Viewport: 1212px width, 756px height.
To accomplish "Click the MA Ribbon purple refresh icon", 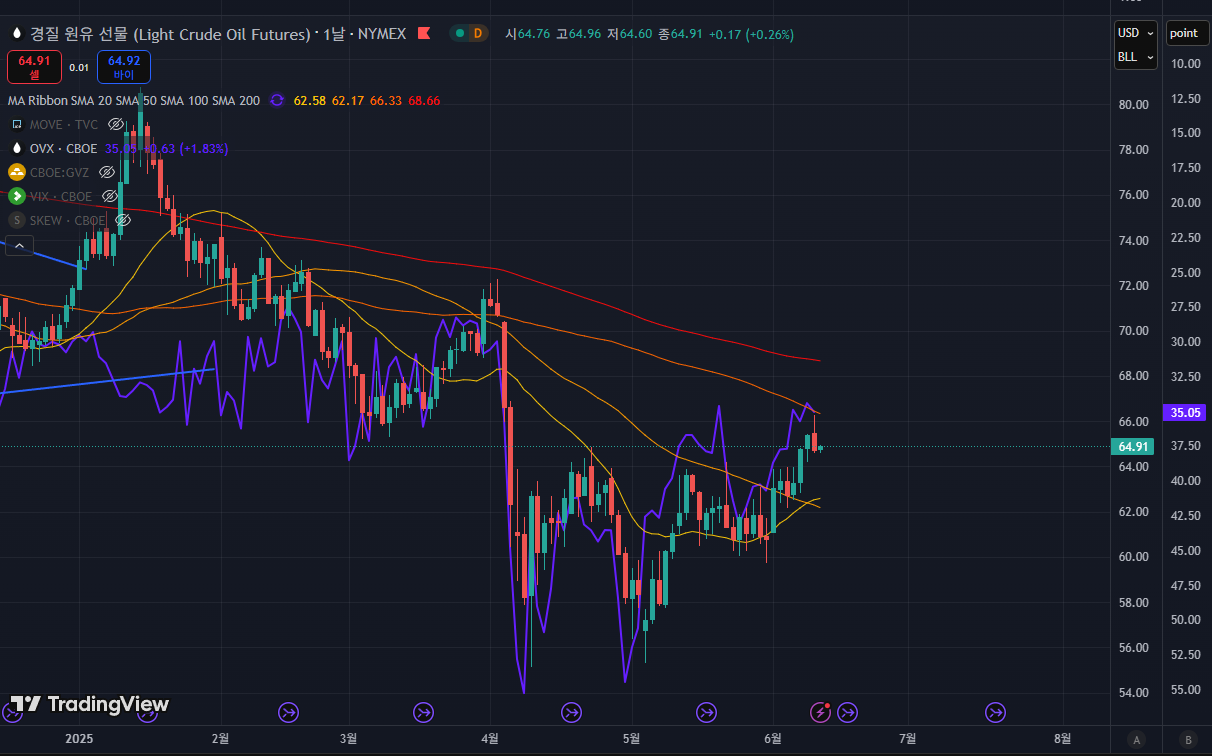I will [x=276, y=101].
